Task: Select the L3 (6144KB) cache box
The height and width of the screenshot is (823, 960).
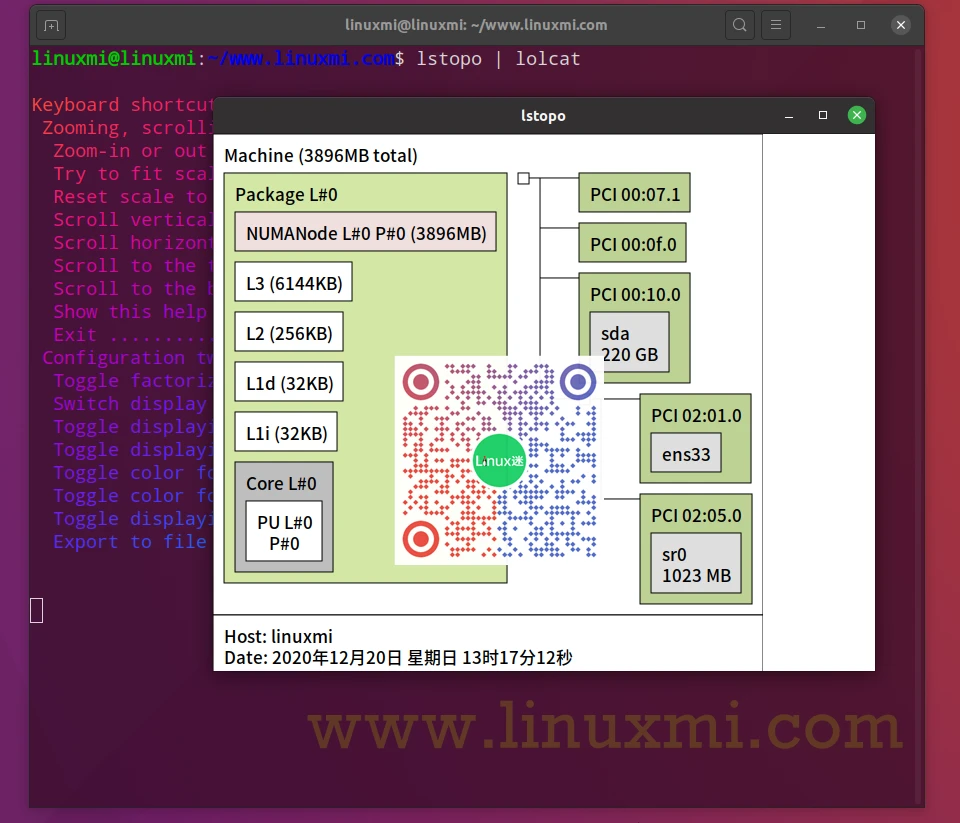Action: pos(293,282)
